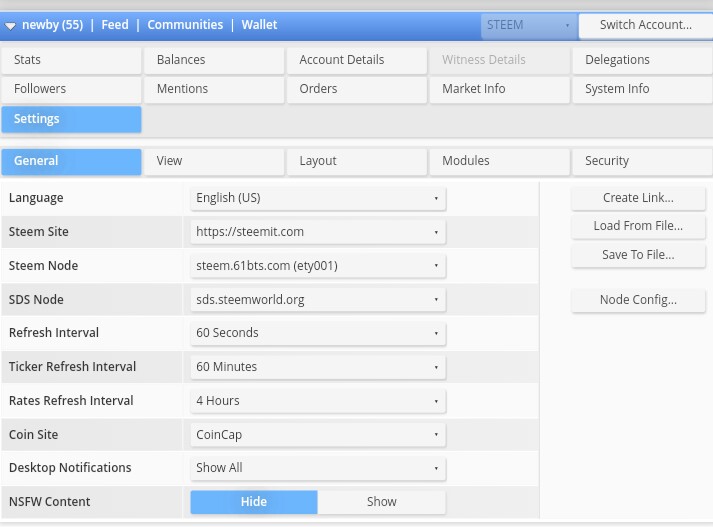Open the Language dropdown
Screen dimensions: 713x527
(318, 198)
